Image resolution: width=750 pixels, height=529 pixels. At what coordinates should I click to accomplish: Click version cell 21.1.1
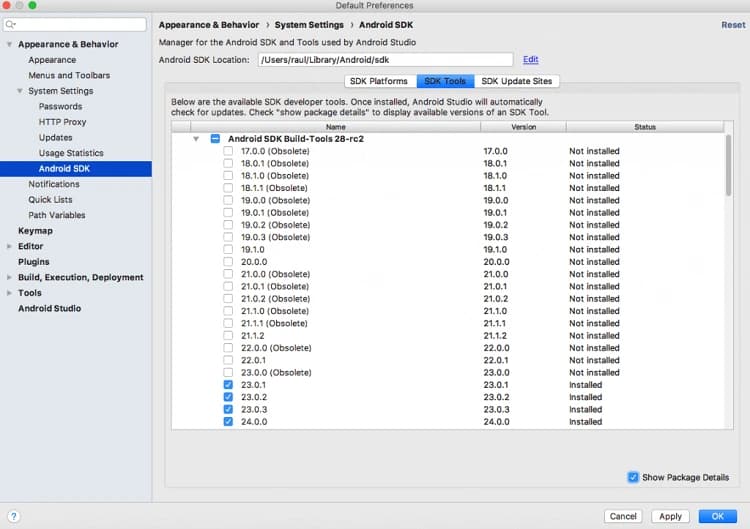click(494, 323)
